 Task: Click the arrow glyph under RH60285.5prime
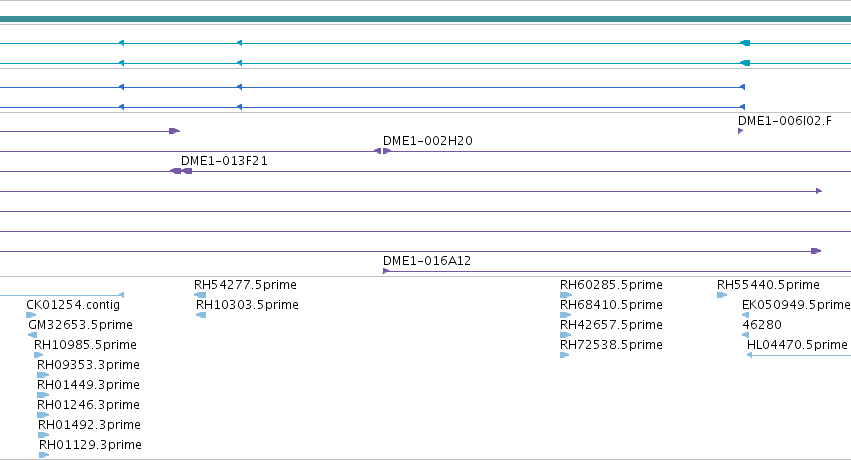[566, 295]
